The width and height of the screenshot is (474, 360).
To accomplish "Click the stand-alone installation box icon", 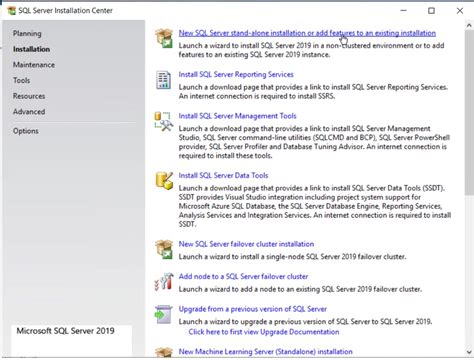I will [164, 38].
